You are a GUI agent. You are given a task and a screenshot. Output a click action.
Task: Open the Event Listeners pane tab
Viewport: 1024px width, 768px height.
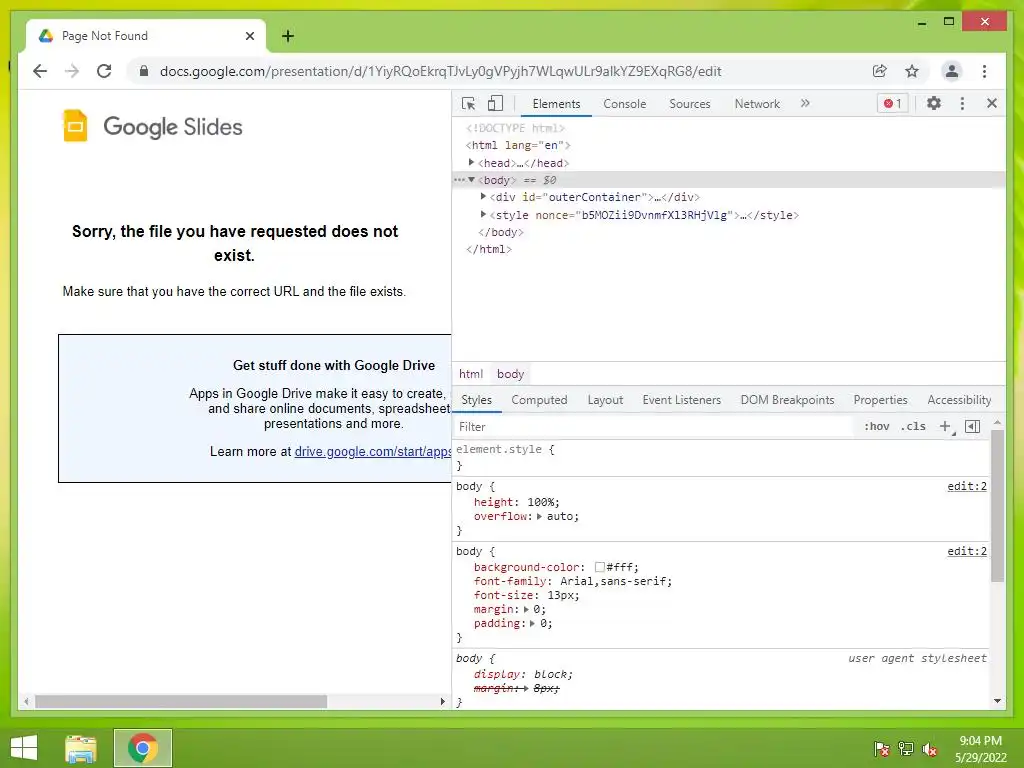tap(681, 400)
